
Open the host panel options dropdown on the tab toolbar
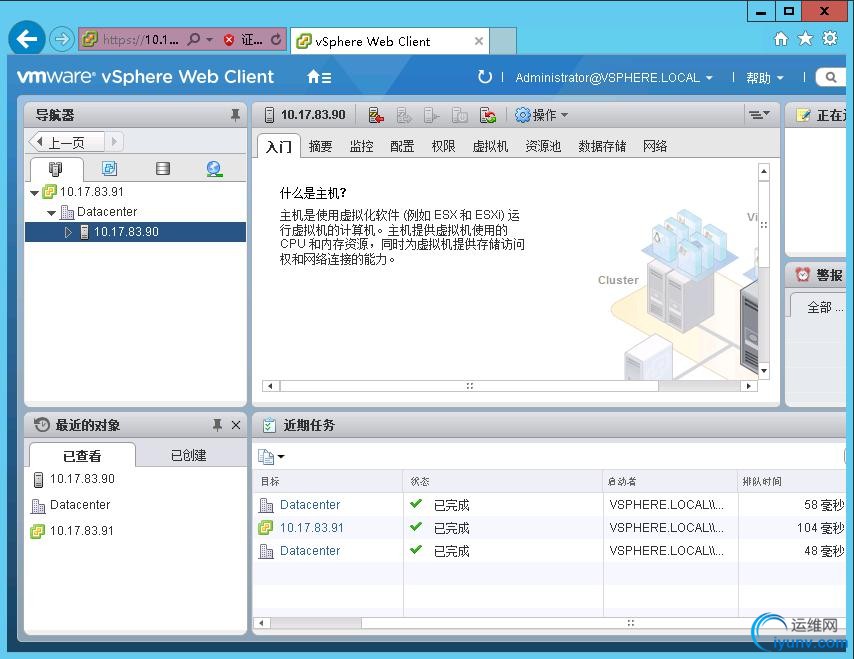[x=759, y=114]
